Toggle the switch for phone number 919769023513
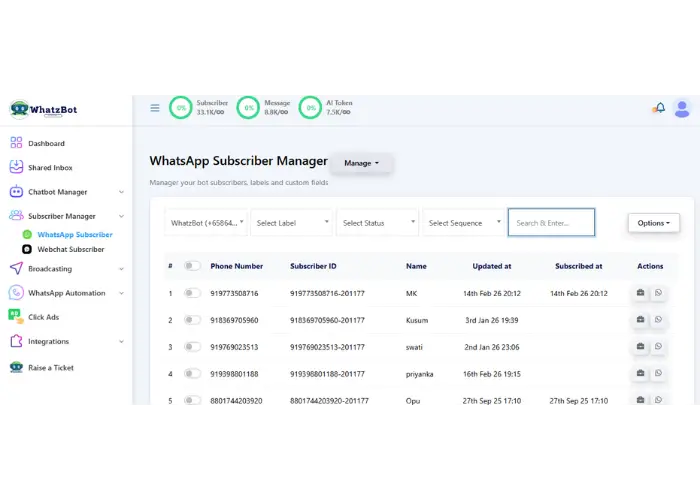Screen dimensions: 700x500 (x=192, y=347)
